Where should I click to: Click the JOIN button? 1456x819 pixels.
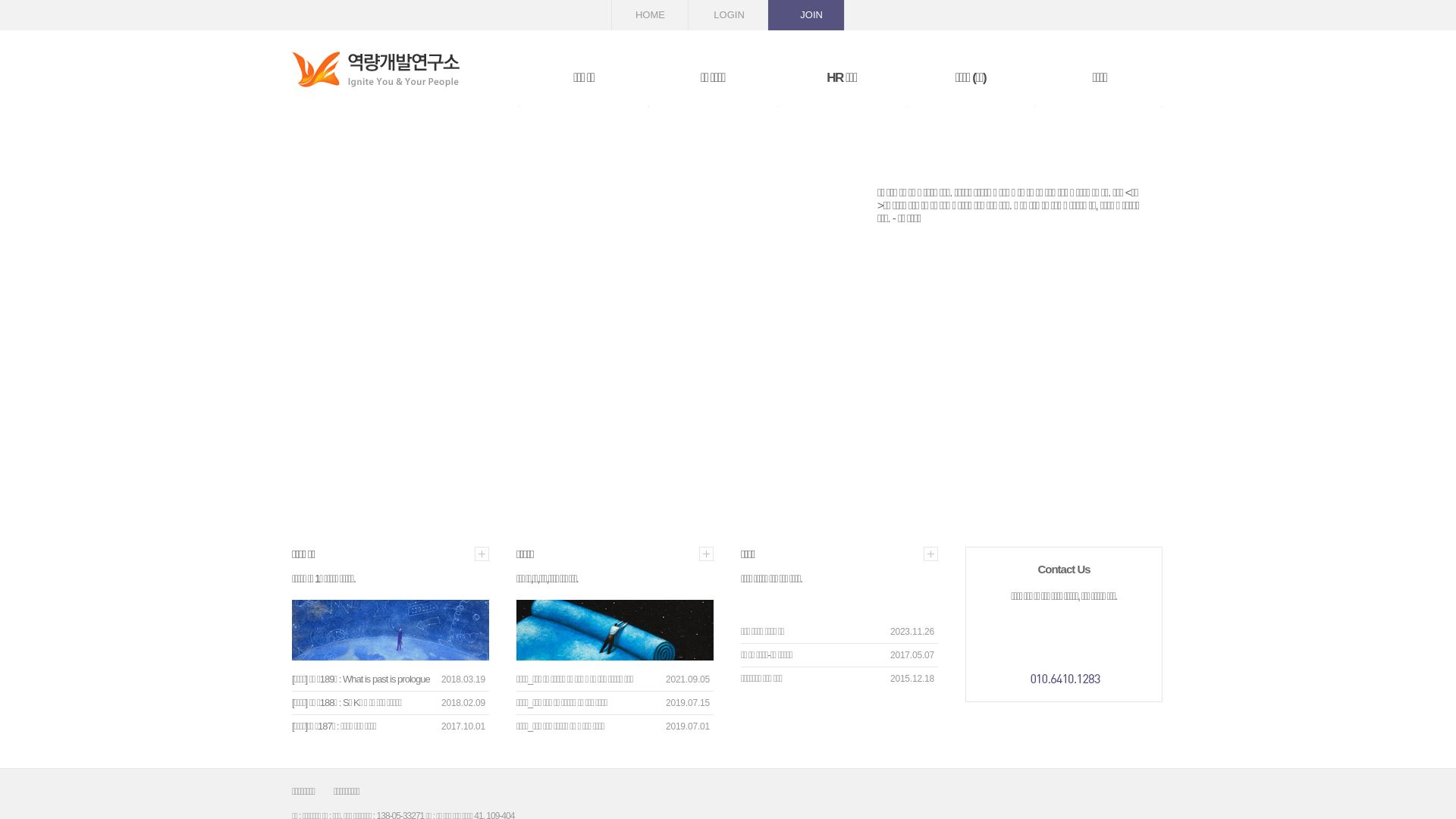coord(806,15)
